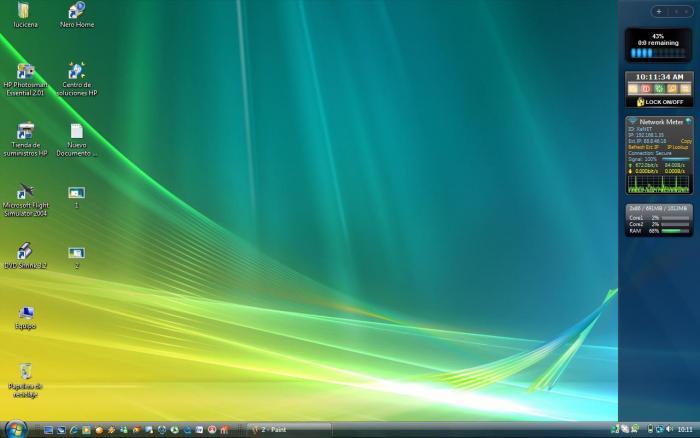Image resolution: width=700 pixels, height=438 pixels.
Task: Toggle LOCK ON/OFF in the gadget
Action: (659, 102)
